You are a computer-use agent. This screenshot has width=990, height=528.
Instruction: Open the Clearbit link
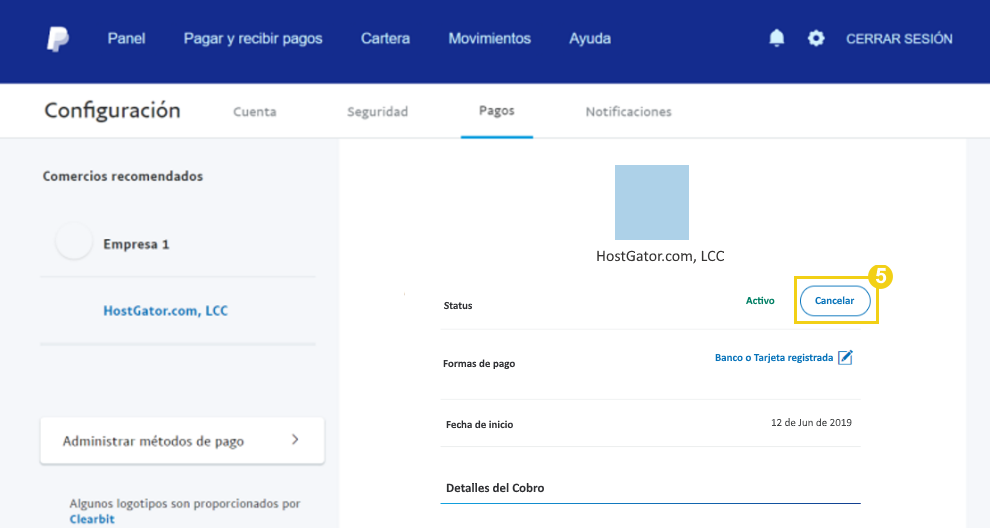pyautogui.click(x=92, y=519)
